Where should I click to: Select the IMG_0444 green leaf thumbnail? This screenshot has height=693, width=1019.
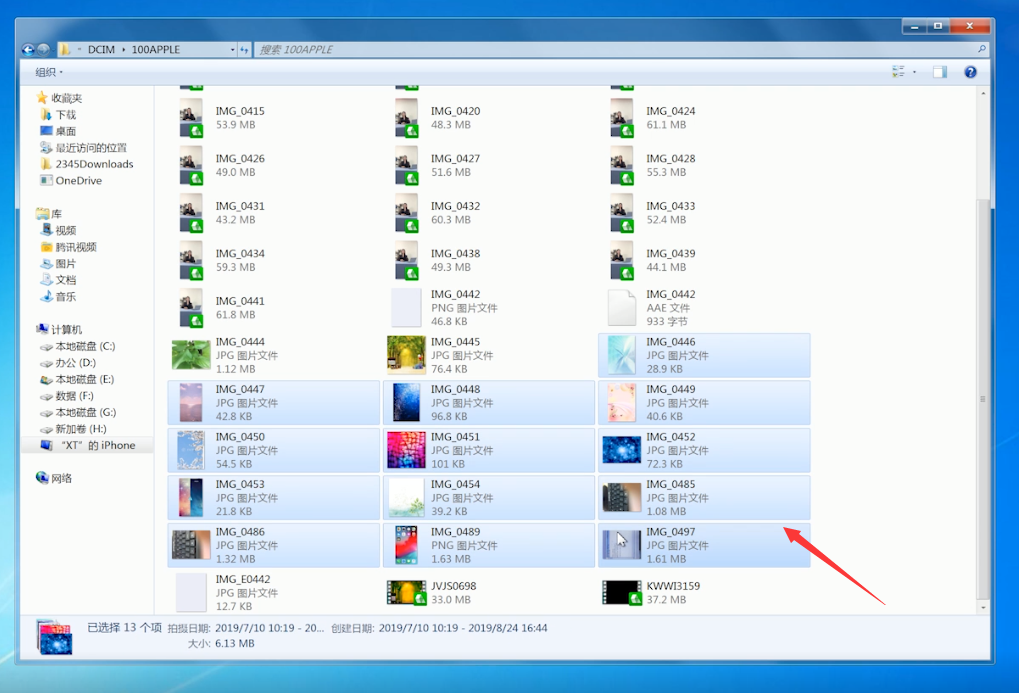191,355
